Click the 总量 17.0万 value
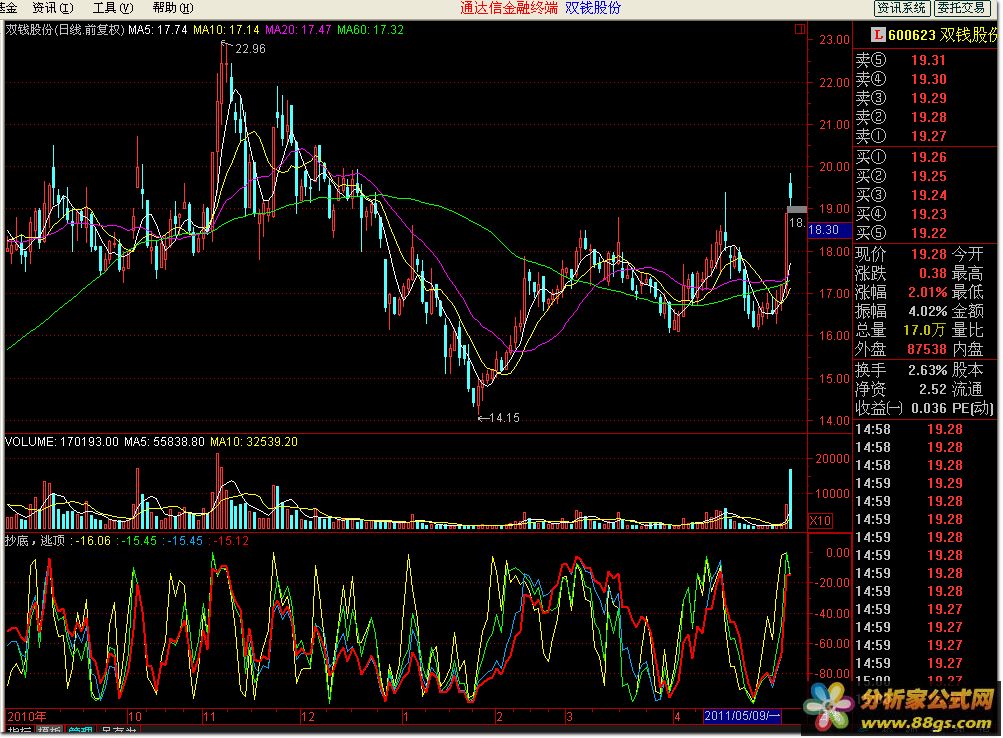This screenshot has height=738, width=1003. pyautogui.click(x=924, y=331)
